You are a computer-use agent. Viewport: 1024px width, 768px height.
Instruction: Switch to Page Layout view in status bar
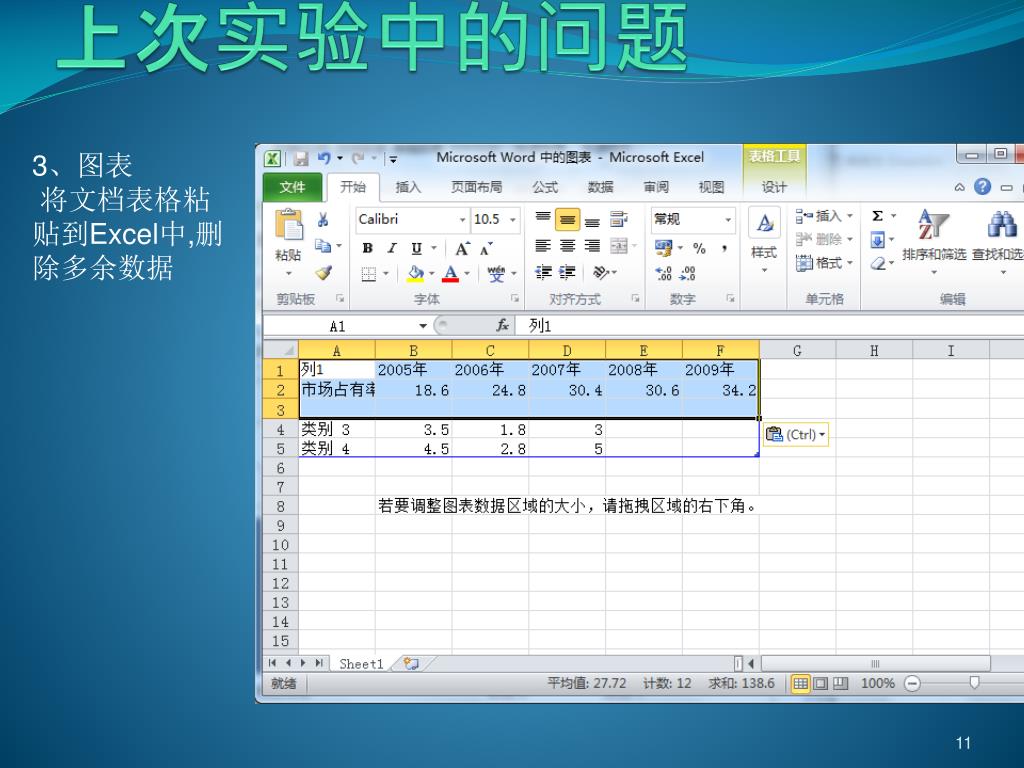(820, 683)
